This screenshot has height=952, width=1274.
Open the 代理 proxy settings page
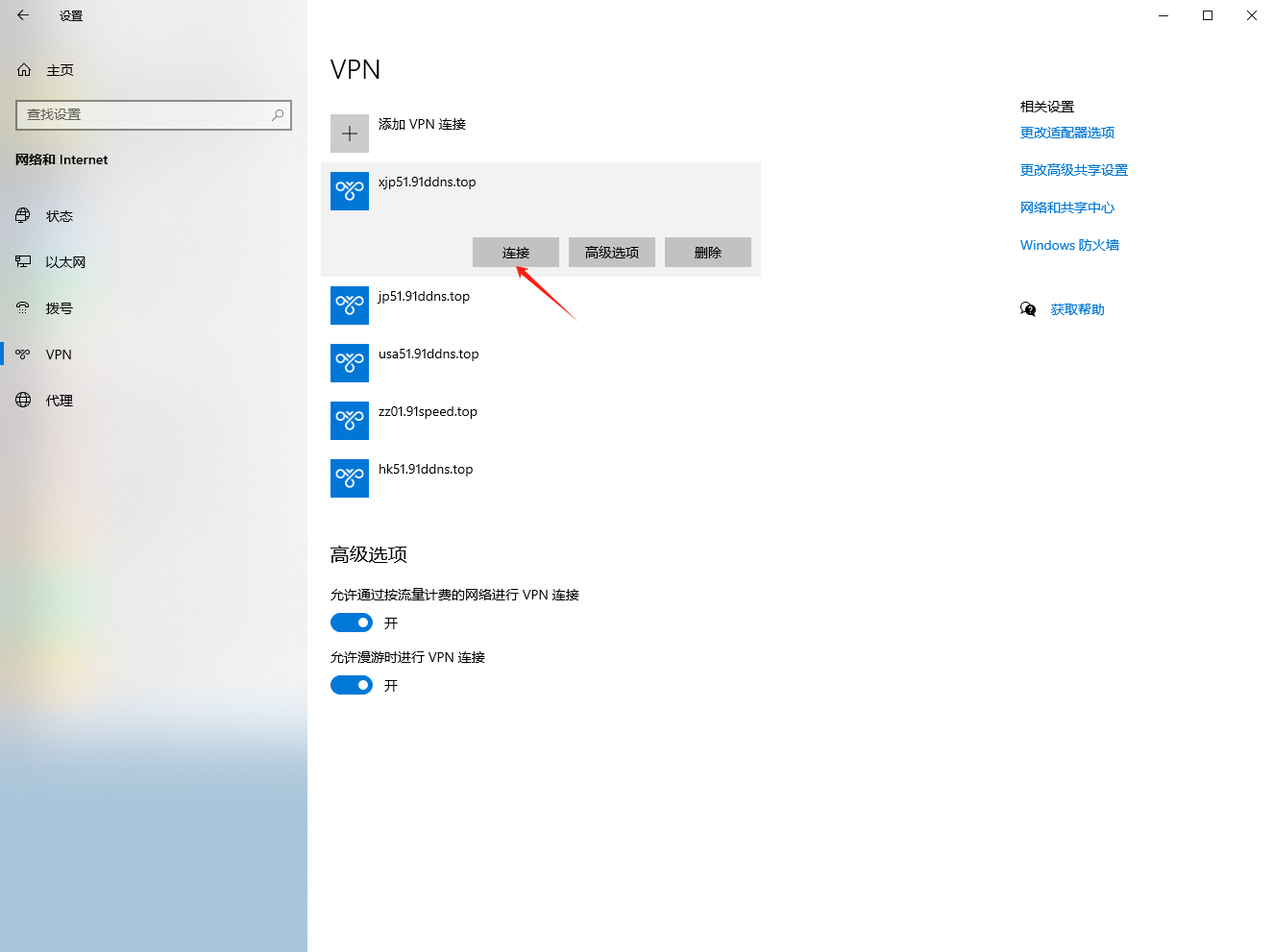(59, 401)
